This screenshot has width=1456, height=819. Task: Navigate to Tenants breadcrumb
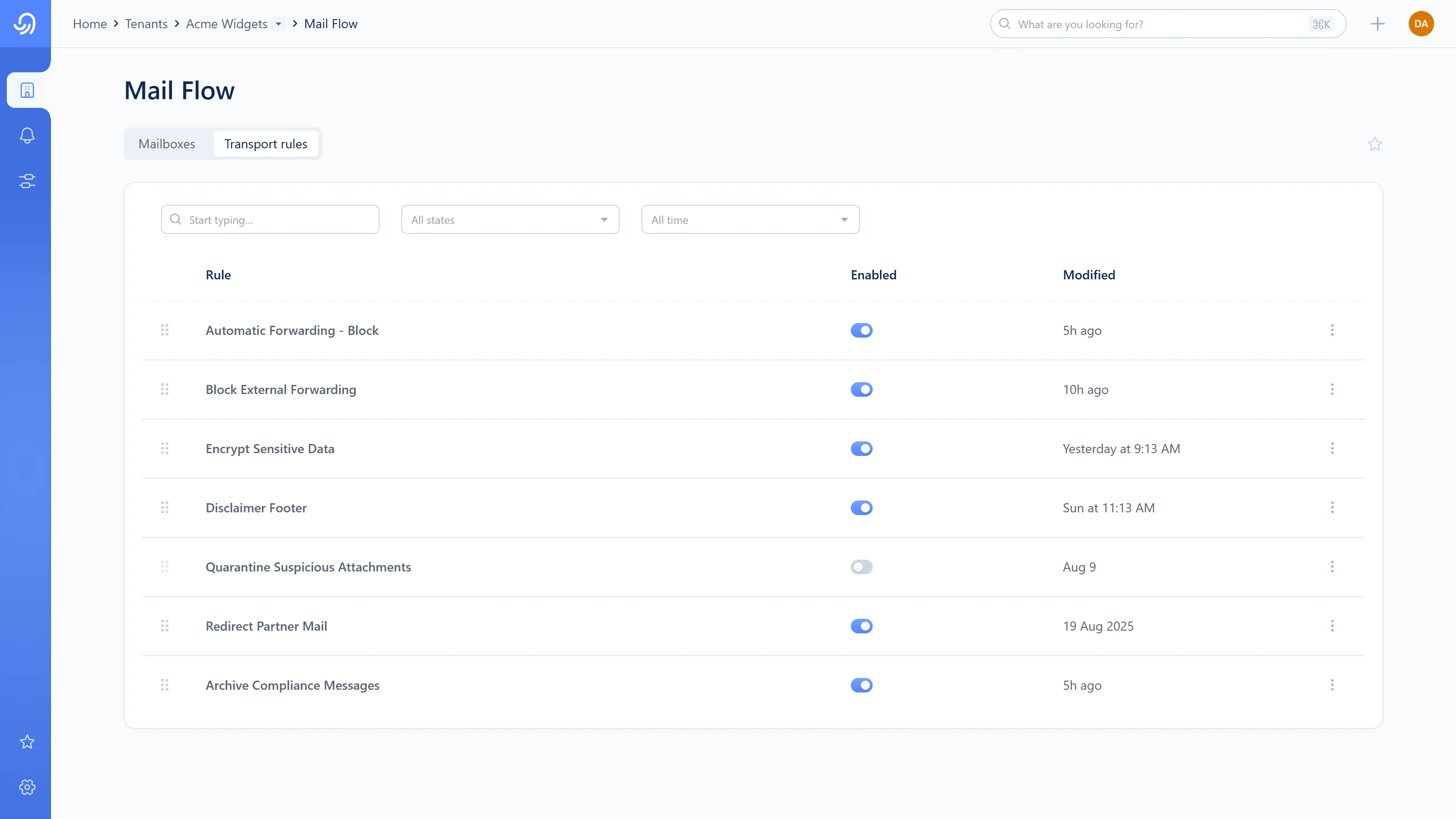coord(147,24)
